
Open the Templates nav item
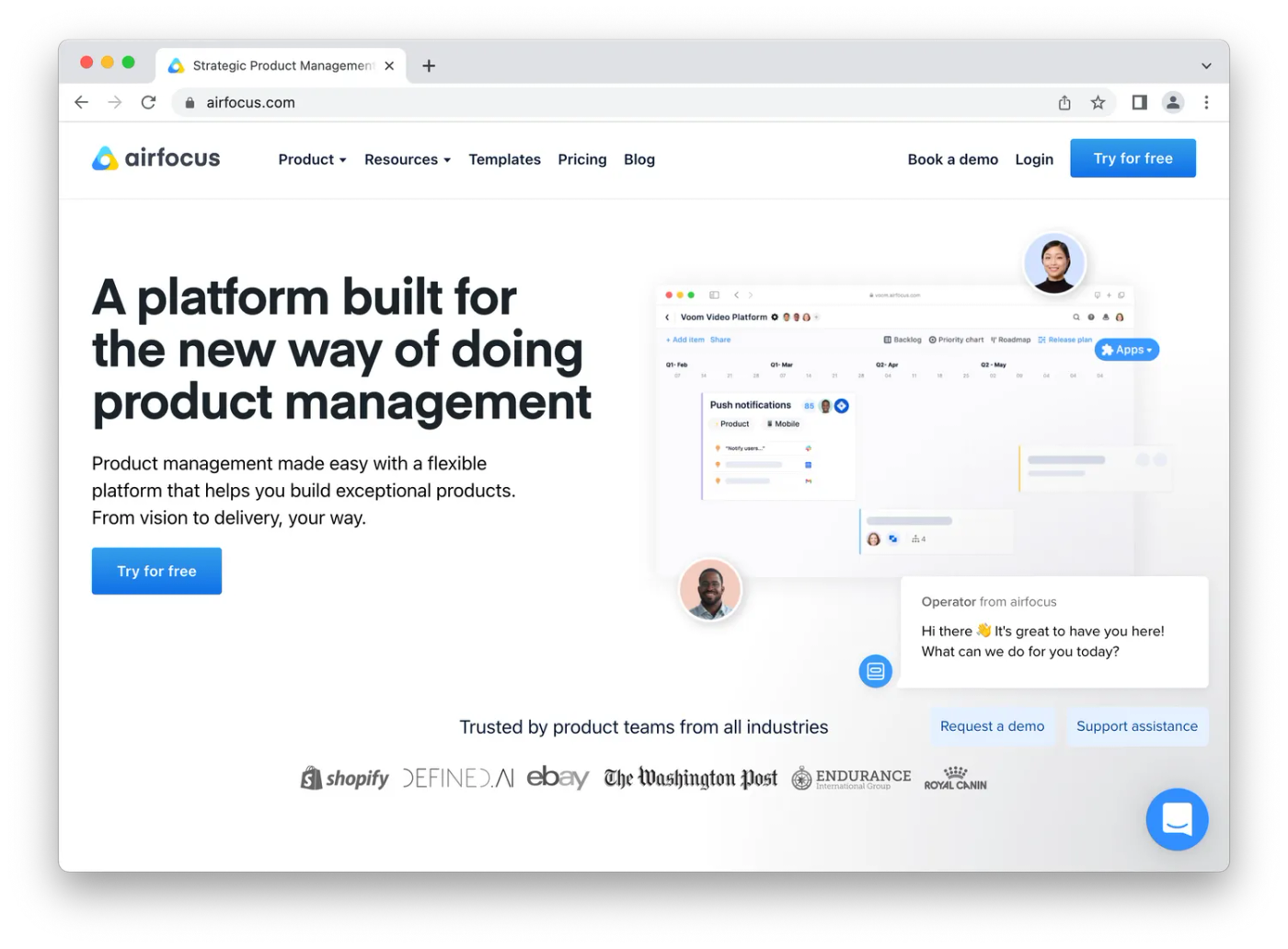coord(504,159)
